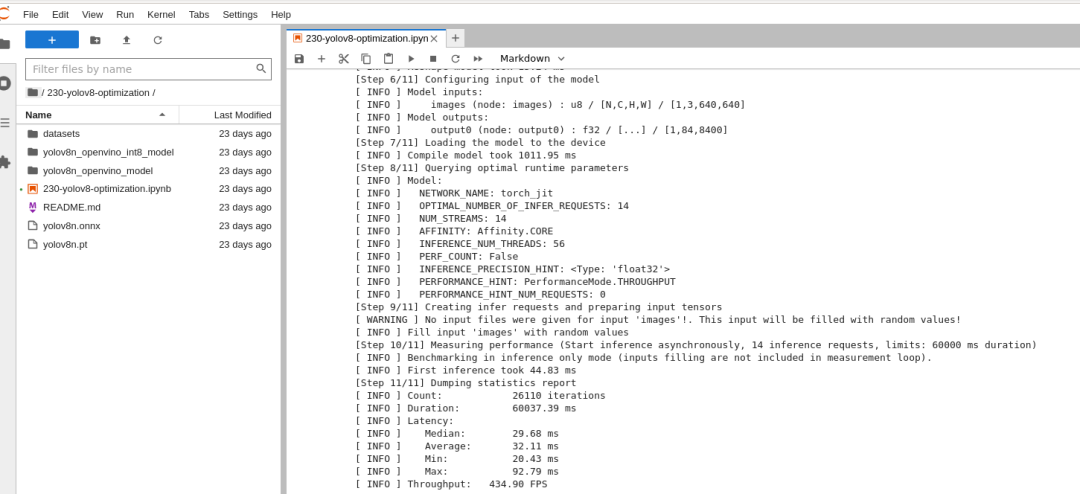1080x494 pixels.
Task: Open the Extension Manager sidebar
Action: pos(5,162)
